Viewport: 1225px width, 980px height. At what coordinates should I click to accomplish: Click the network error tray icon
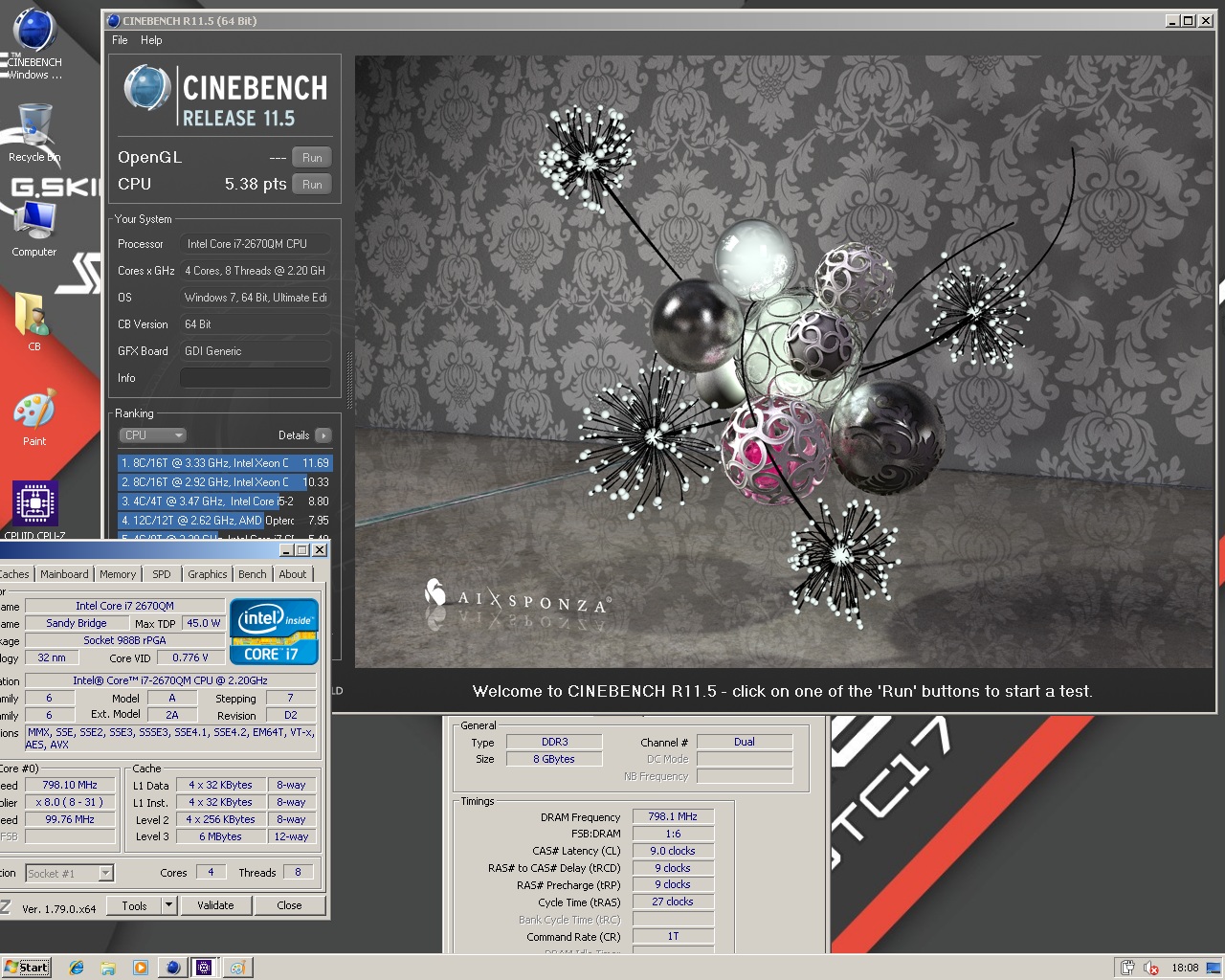[1151, 968]
